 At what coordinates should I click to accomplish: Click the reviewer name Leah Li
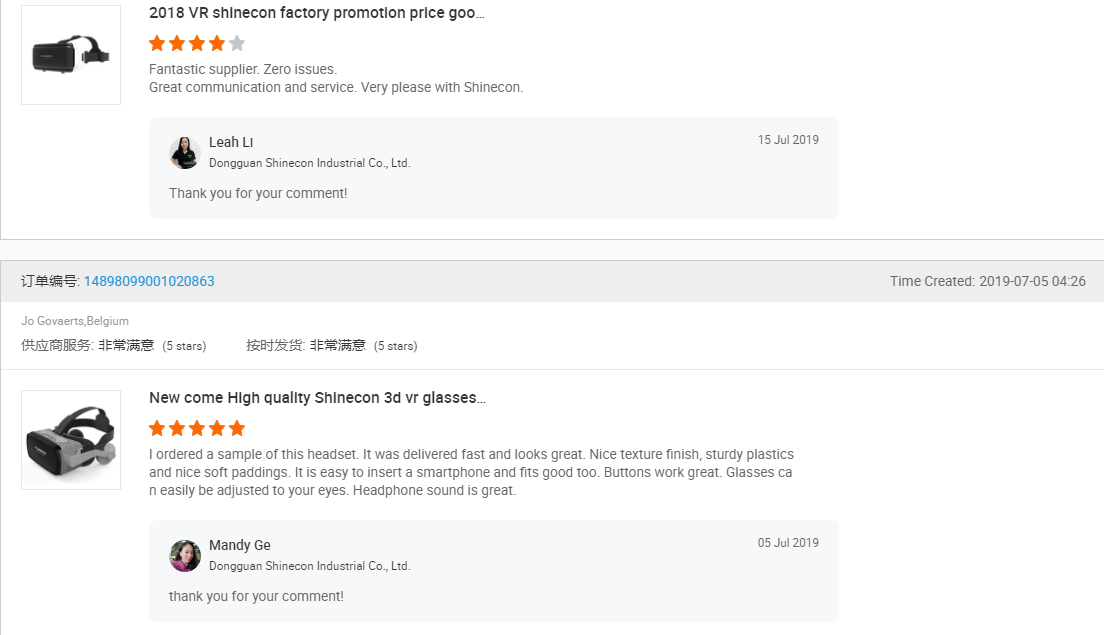[231, 142]
